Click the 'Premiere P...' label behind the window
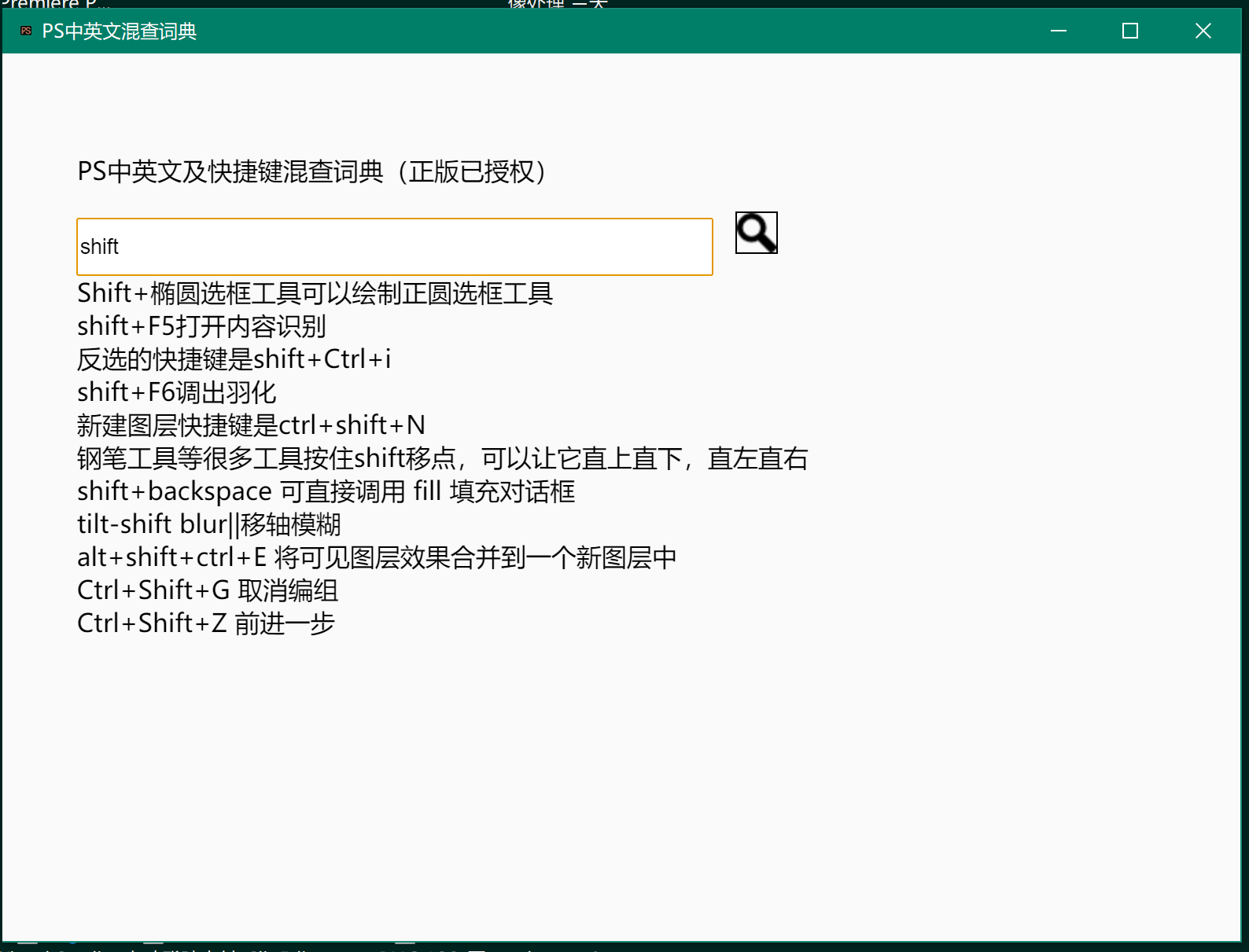 (53, 4)
